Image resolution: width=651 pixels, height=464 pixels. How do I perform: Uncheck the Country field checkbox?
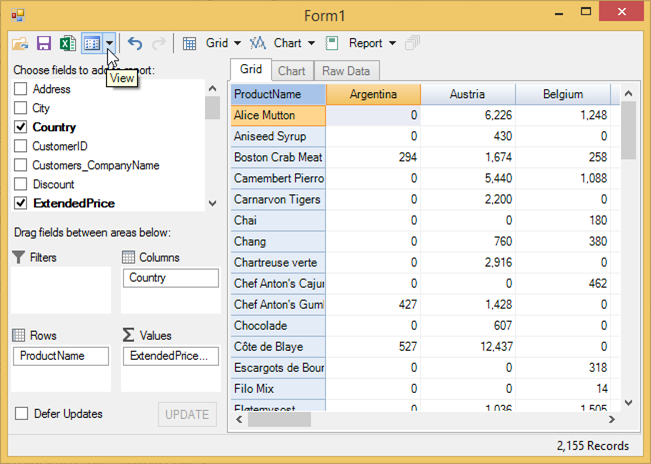tap(20, 127)
